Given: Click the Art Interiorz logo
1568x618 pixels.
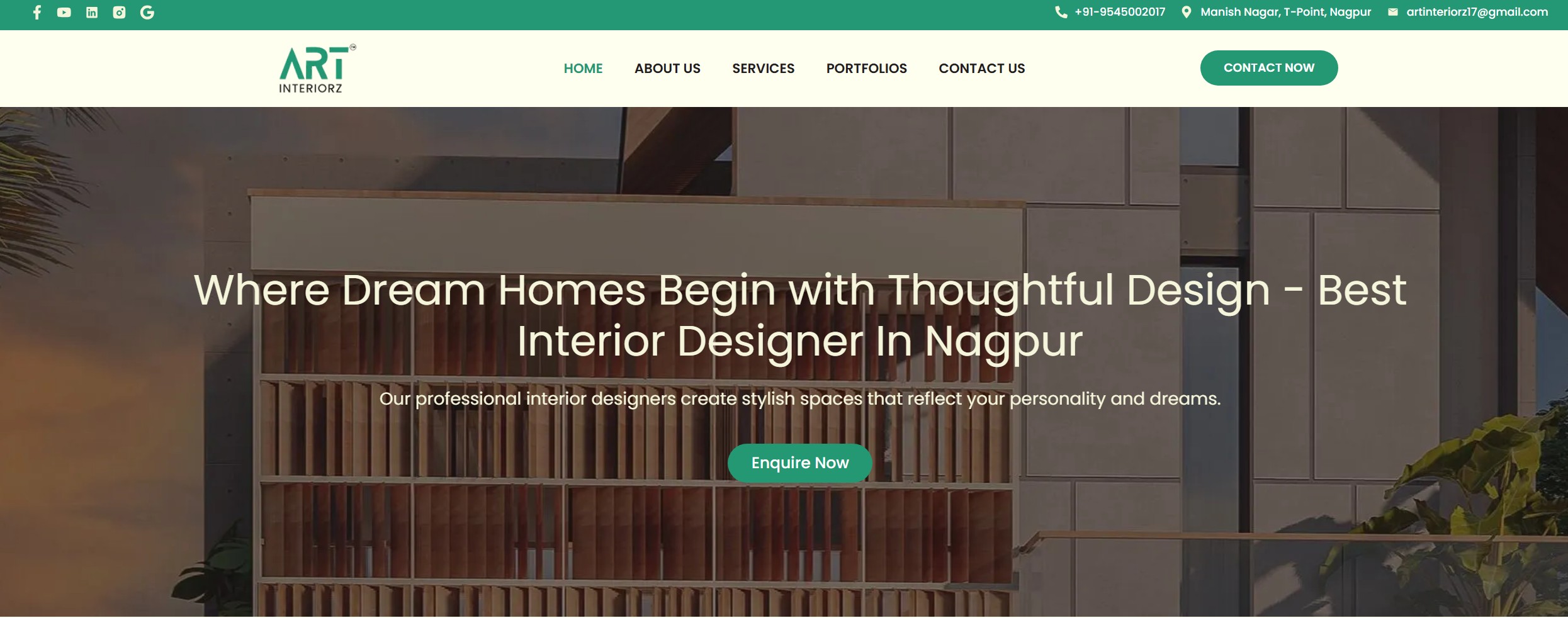Looking at the screenshot, I should (317, 69).
